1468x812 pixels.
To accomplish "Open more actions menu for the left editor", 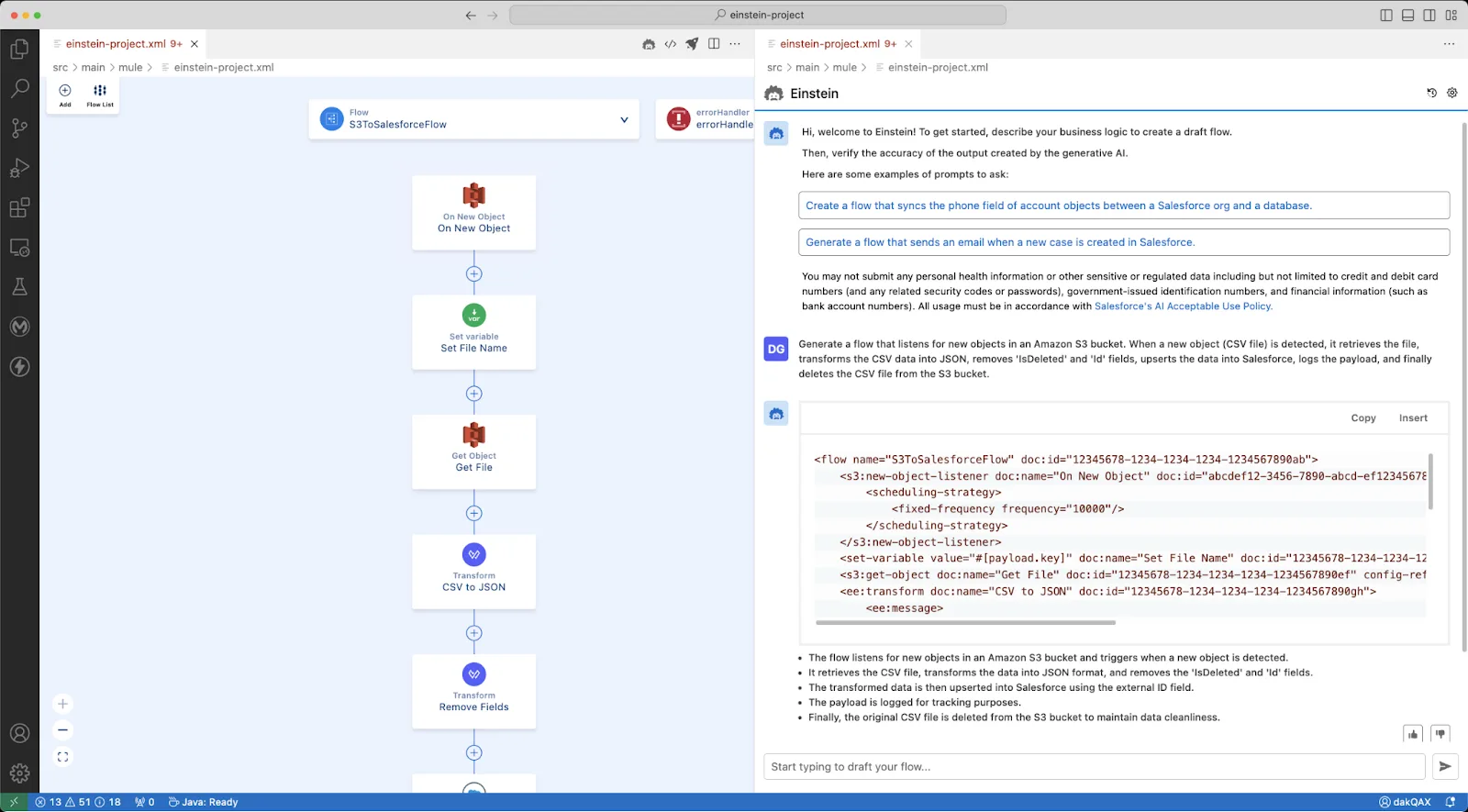I will pos(735,44).
